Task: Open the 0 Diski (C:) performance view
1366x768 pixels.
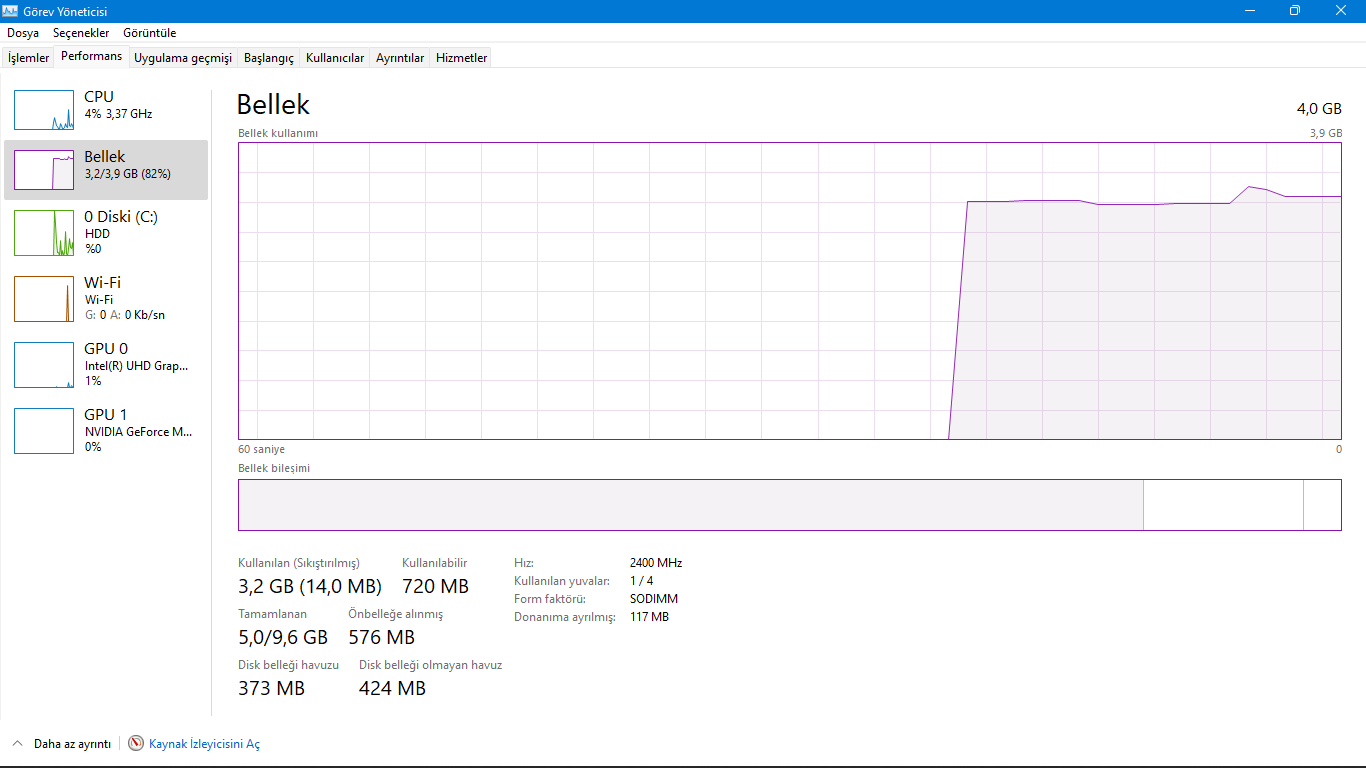Action: [x=106, y=232]
